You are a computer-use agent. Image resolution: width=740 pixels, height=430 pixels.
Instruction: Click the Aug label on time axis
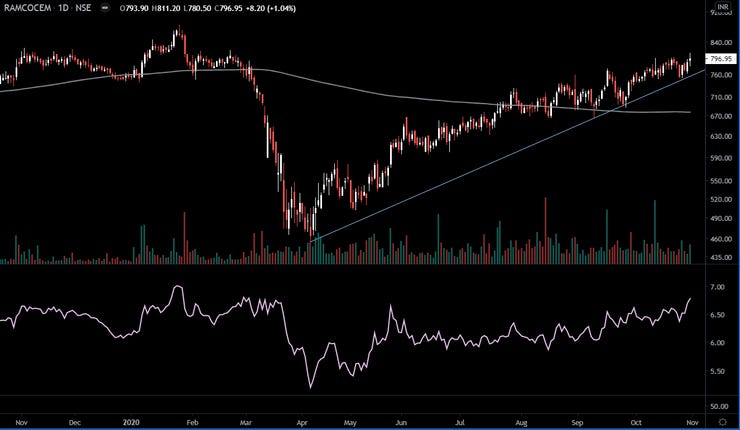(521, 422)
